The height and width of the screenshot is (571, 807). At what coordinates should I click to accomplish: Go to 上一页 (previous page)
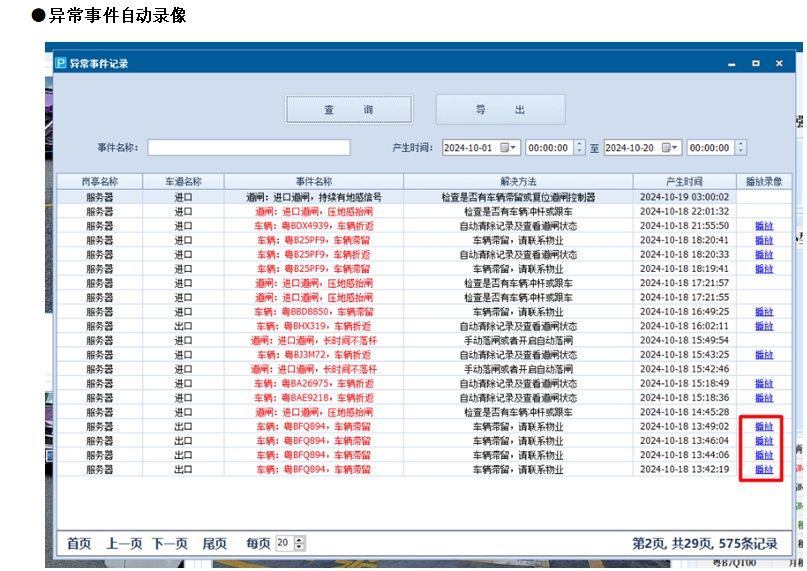pyautogui.click(x=125, y=544)
